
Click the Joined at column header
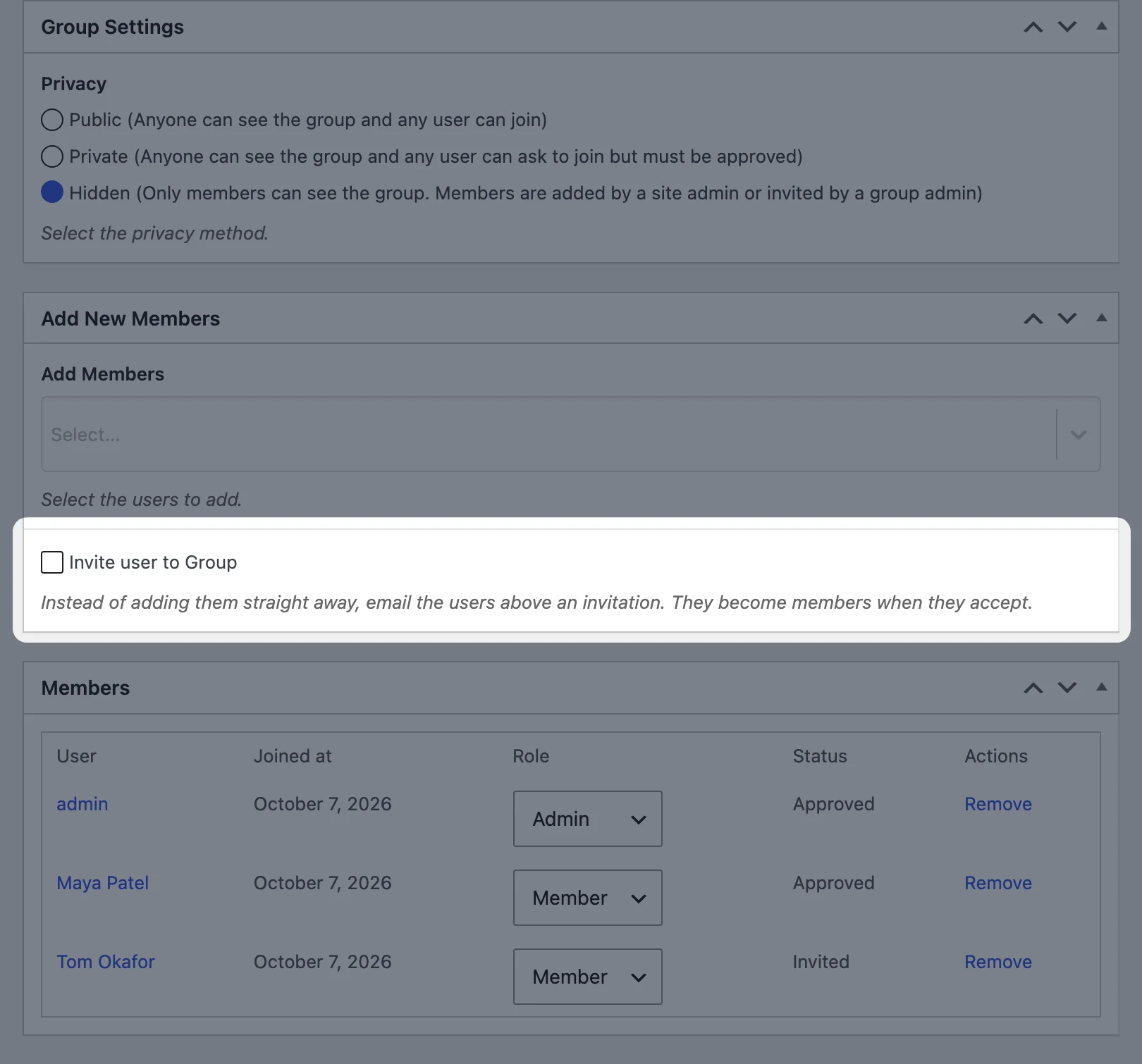point(293,756)
